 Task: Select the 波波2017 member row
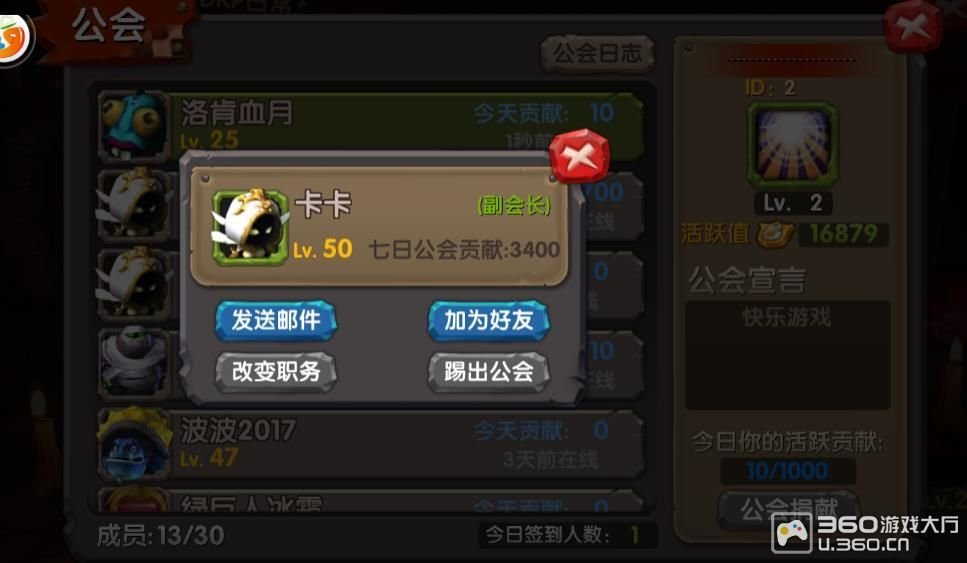[x=371, y=444]
